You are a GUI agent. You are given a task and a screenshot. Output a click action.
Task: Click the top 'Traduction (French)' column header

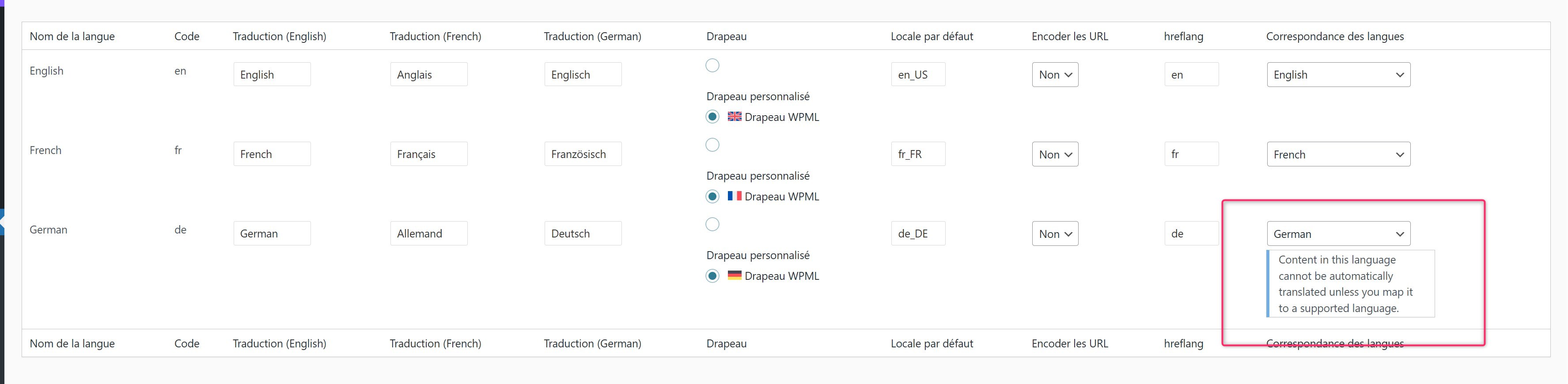(x=435, y=36)
